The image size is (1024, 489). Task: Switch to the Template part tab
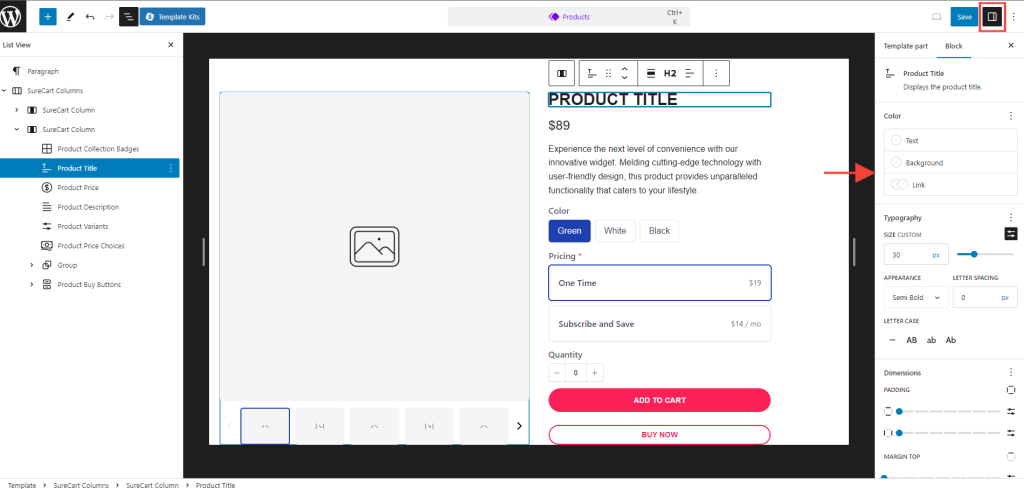(906, 46)
